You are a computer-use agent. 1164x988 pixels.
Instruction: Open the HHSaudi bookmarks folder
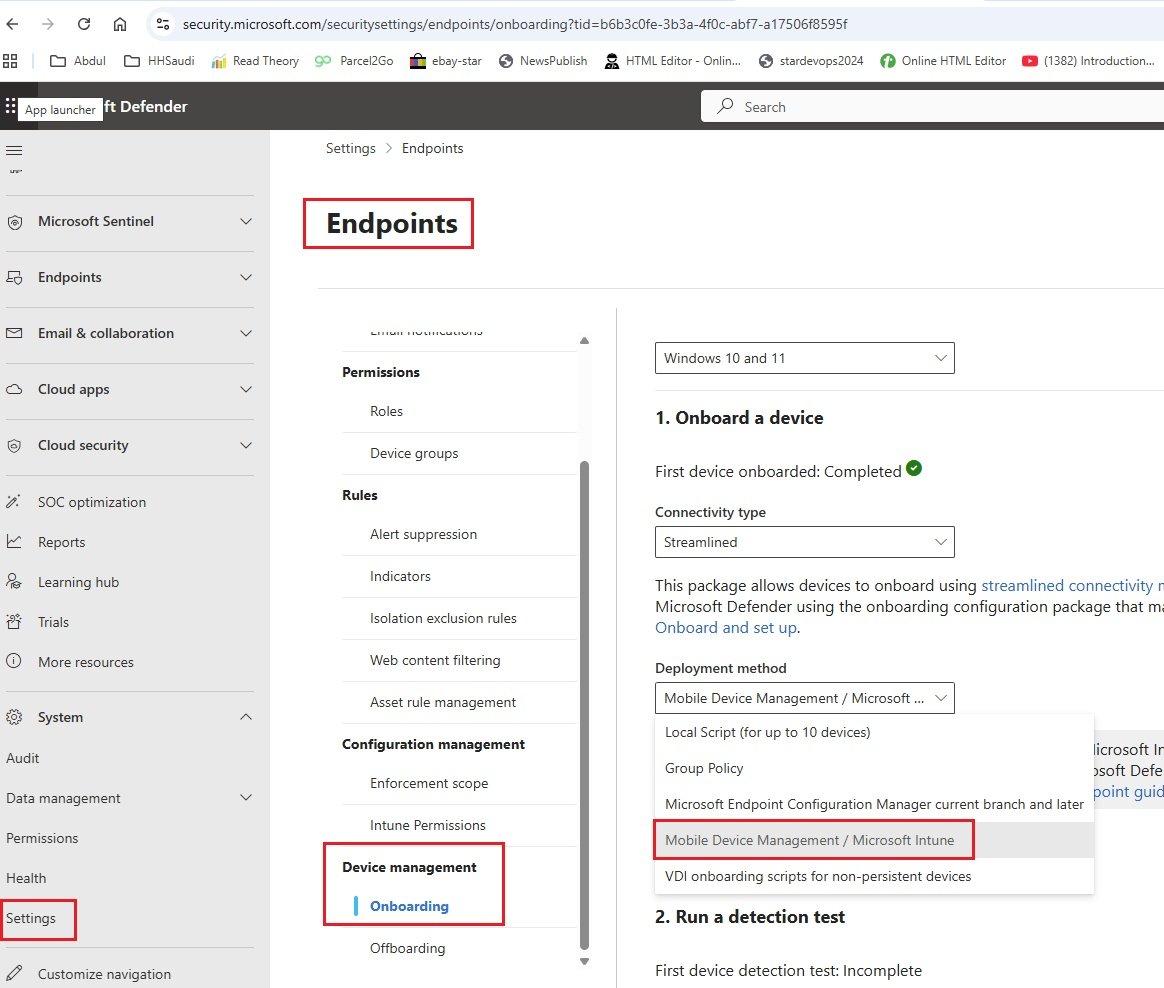coord(159,61)
